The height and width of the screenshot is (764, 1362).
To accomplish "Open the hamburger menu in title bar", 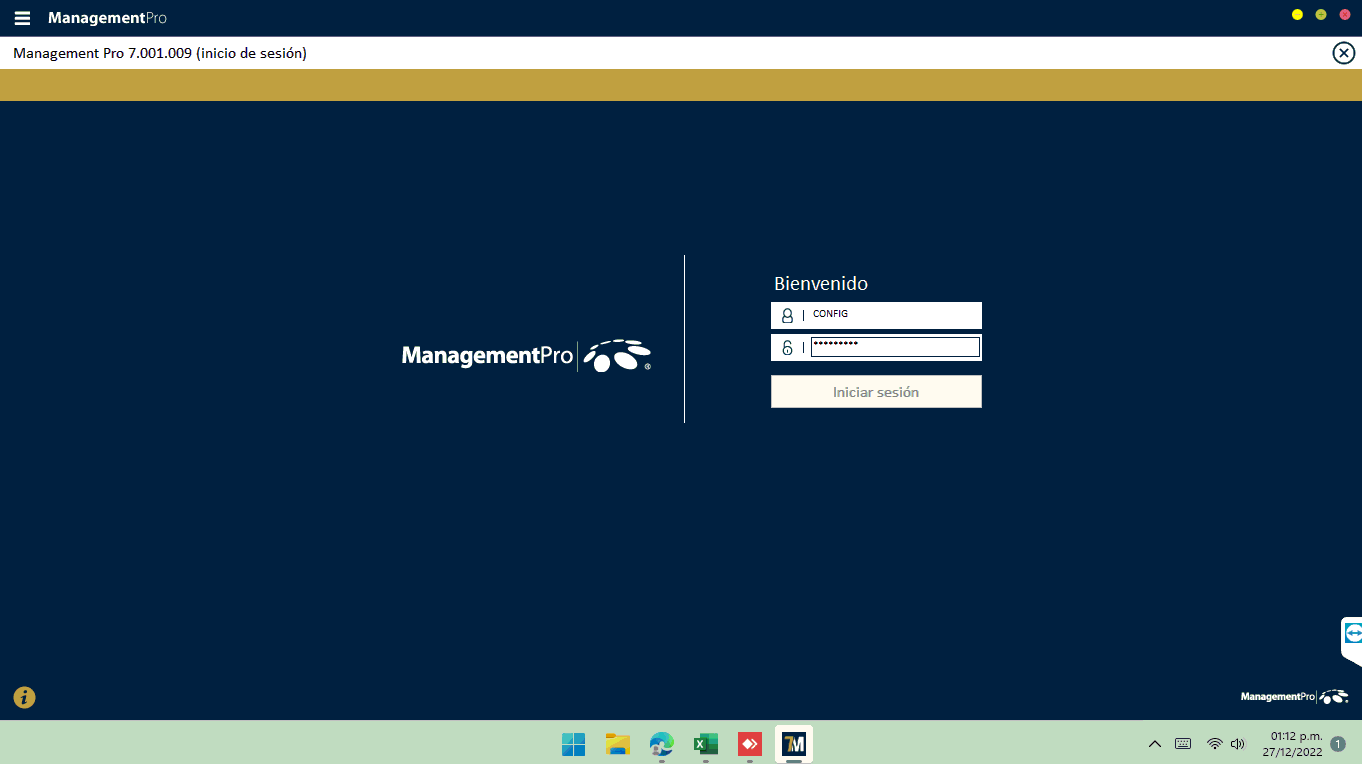I will [22, 18].
